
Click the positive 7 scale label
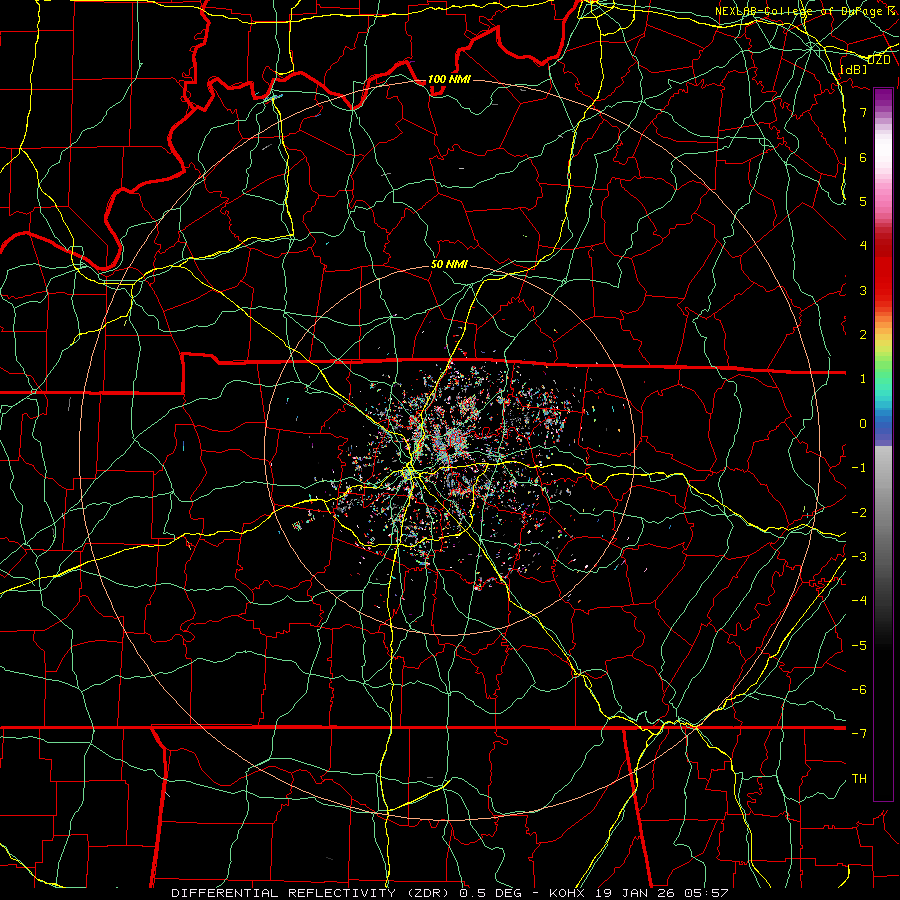863,112
